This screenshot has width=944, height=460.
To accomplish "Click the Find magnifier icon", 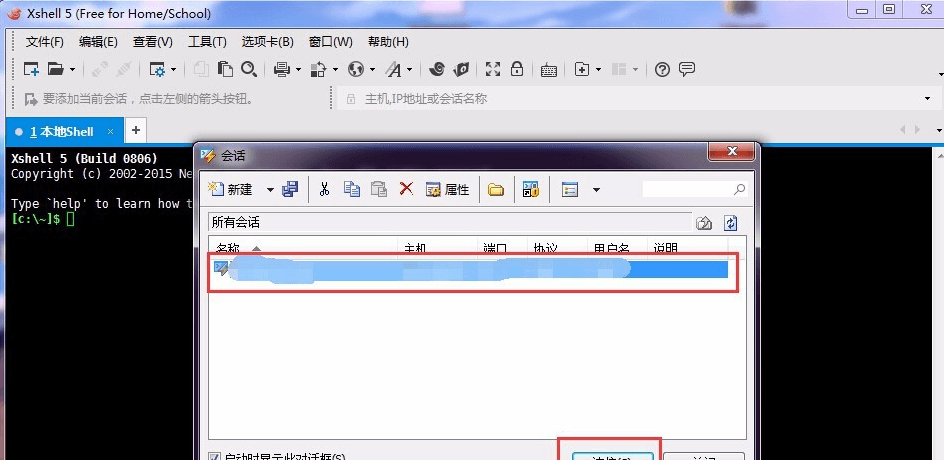I will 249,69.
